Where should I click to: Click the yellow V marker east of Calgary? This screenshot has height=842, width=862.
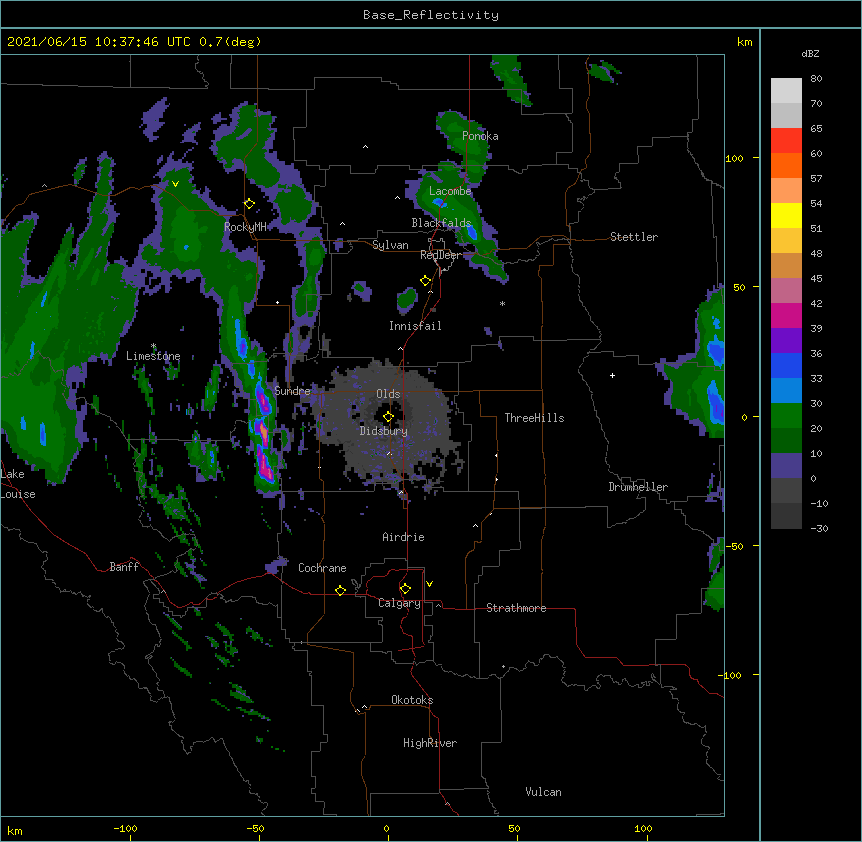(x=429, y=584)
